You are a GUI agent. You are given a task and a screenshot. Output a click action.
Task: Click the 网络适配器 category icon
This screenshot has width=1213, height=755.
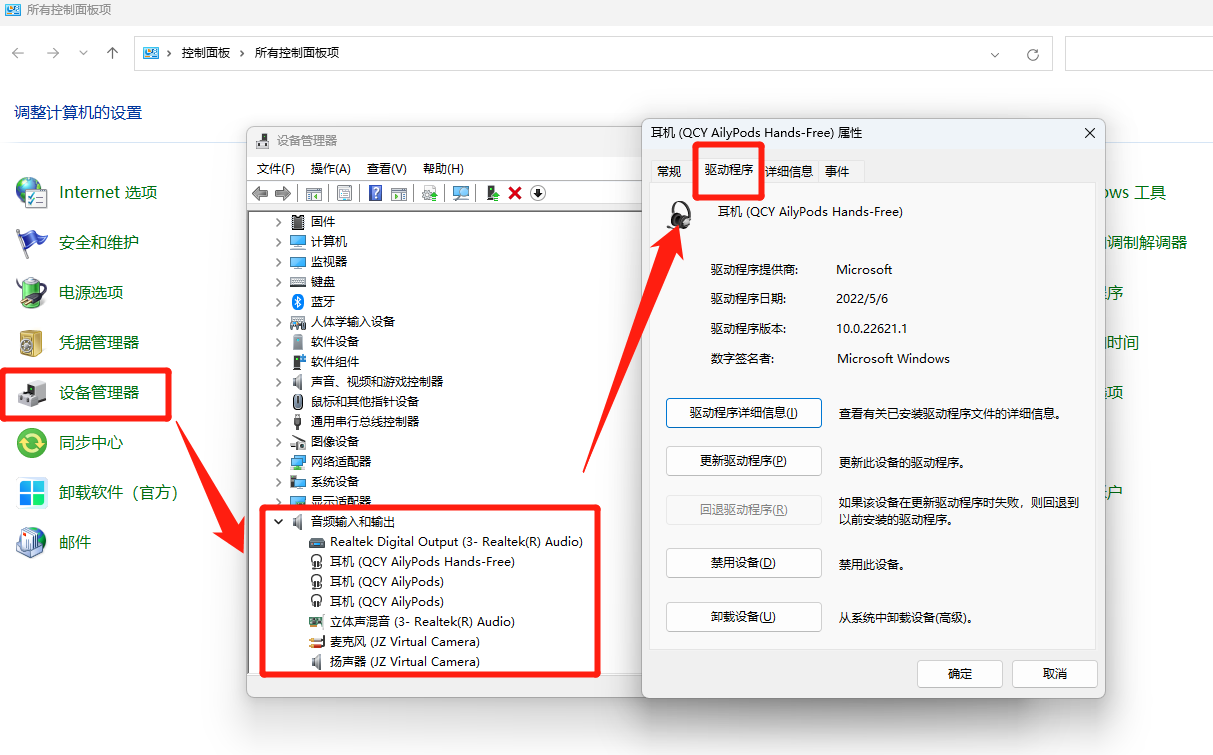click(298, 461)
